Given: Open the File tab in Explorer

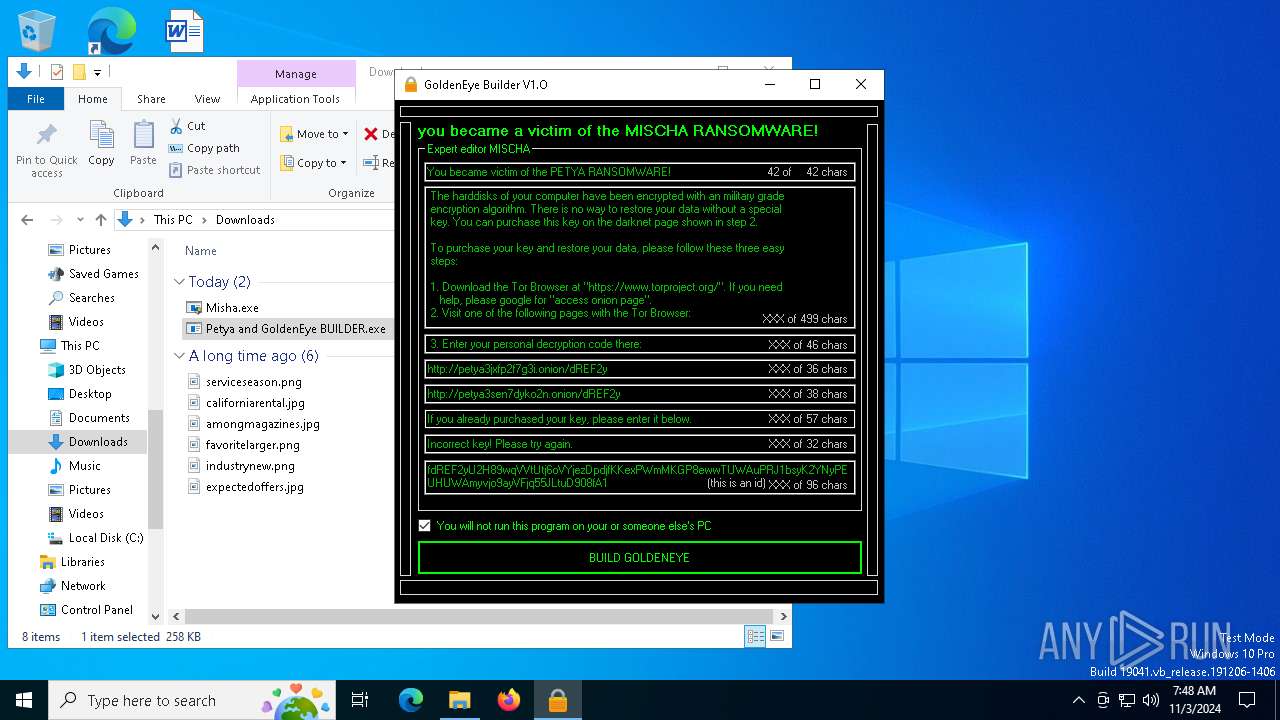Looking at the screenshot, I should [36, 99].
